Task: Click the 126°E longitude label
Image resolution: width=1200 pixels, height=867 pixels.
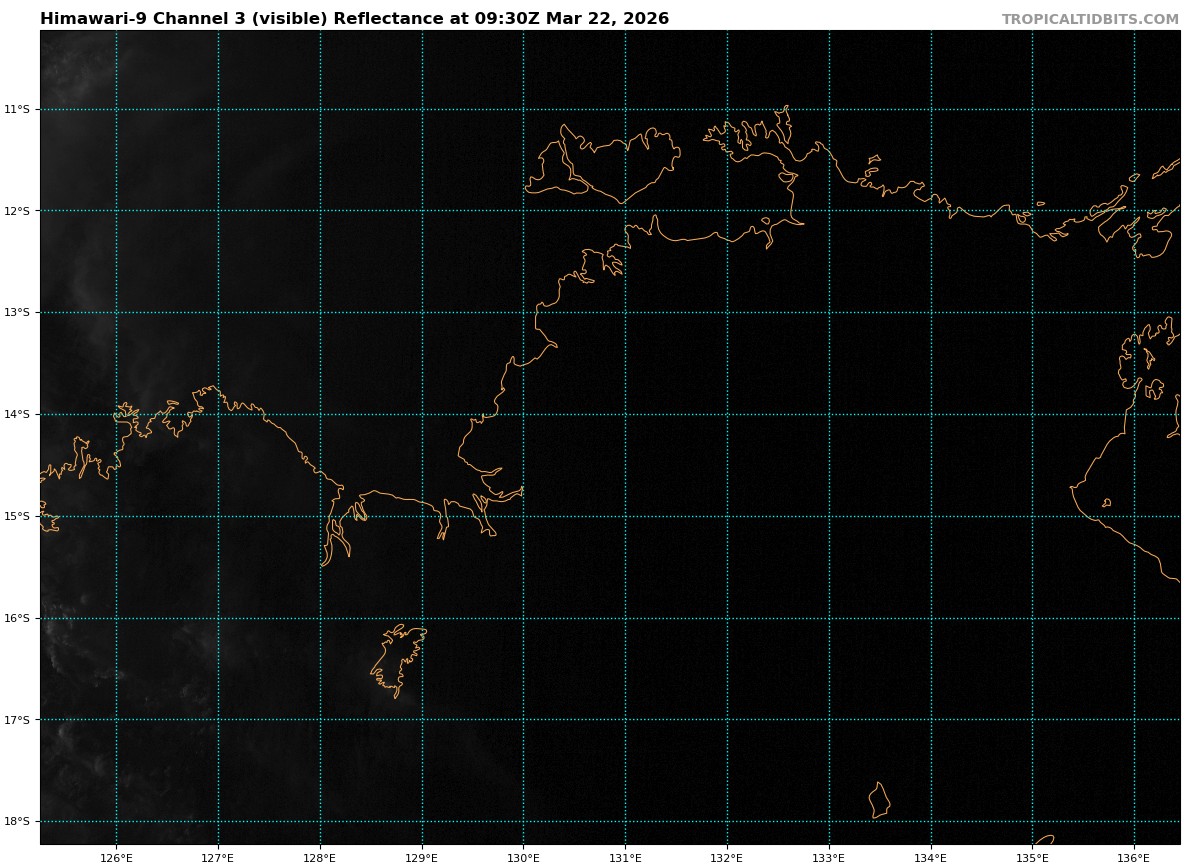Action: pos(116,857)
